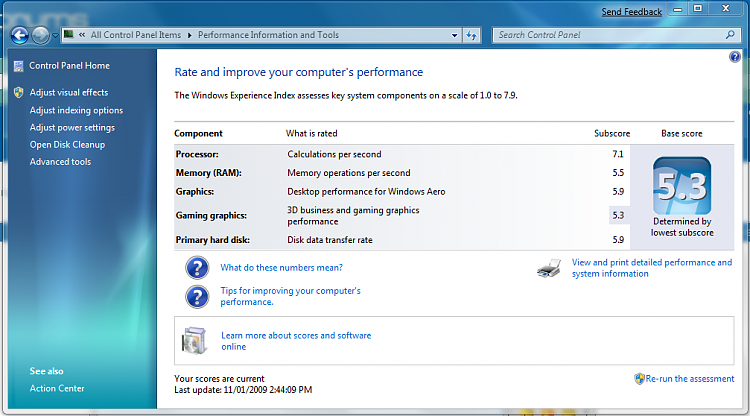Open Control Panel Home
This screenshot has width=750, height=416.
point(69,66)
